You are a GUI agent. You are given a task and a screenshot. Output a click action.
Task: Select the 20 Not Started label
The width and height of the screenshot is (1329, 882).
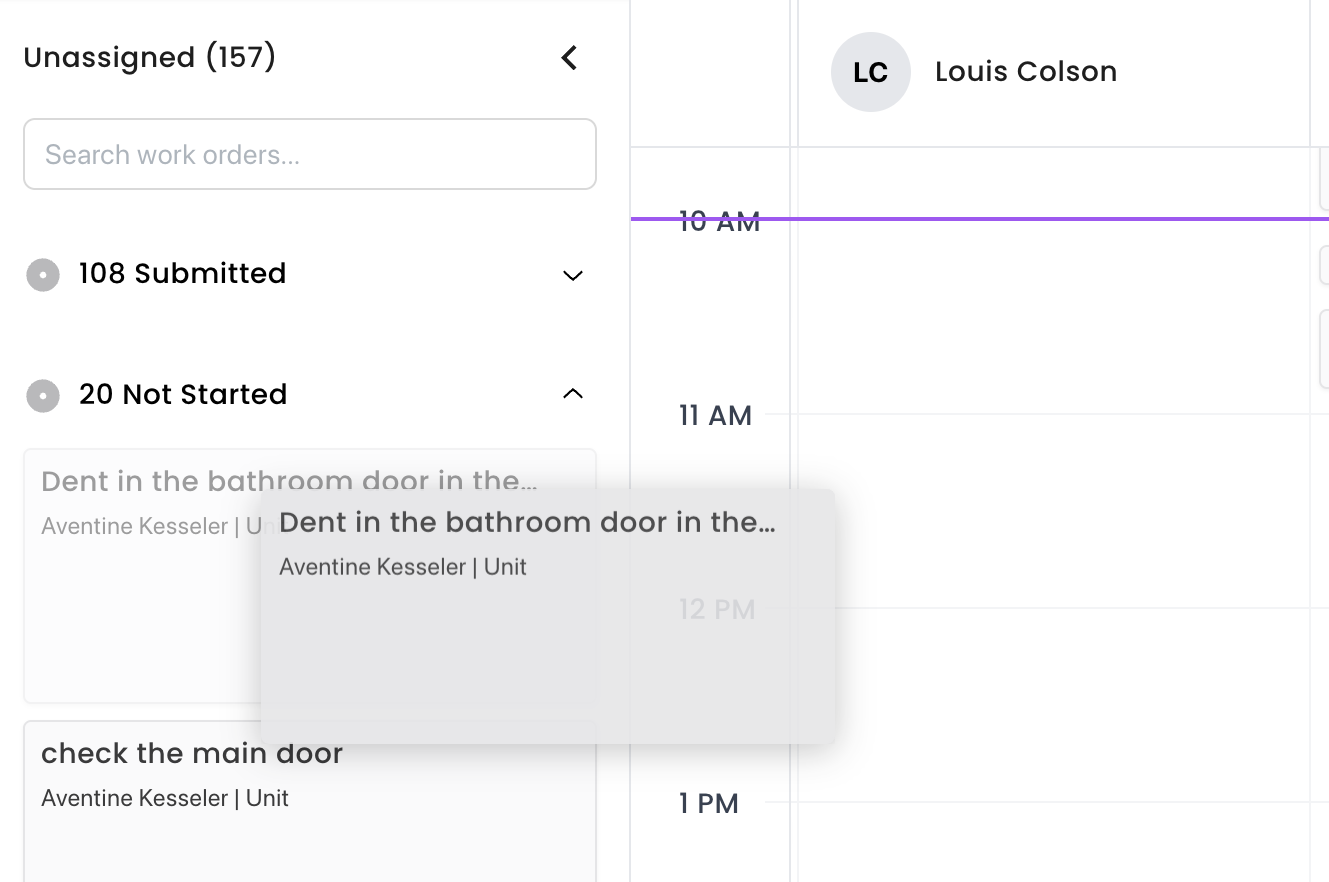click(183, 395)
